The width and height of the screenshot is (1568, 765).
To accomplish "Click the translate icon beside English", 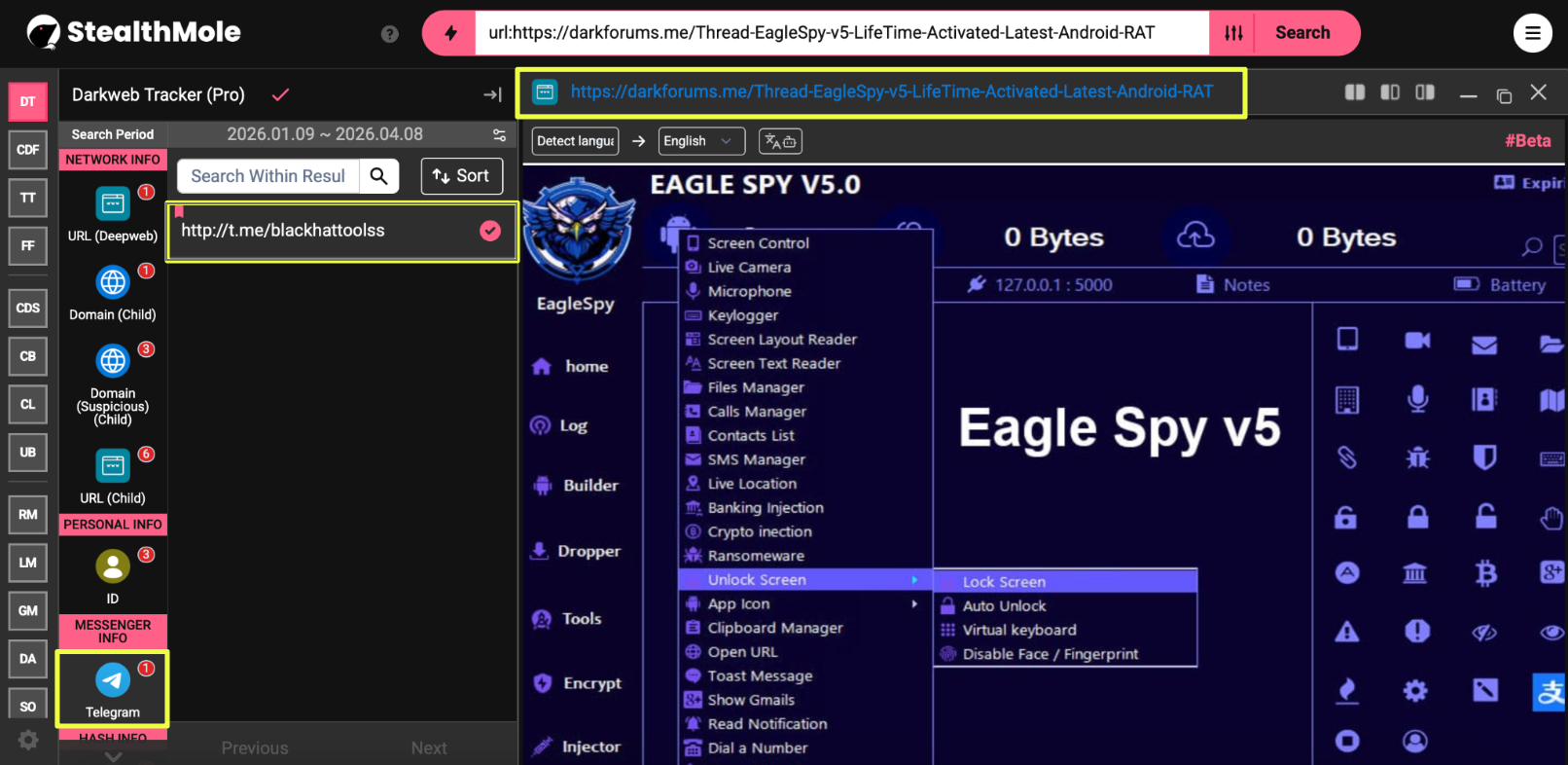I will coord(780,141).
